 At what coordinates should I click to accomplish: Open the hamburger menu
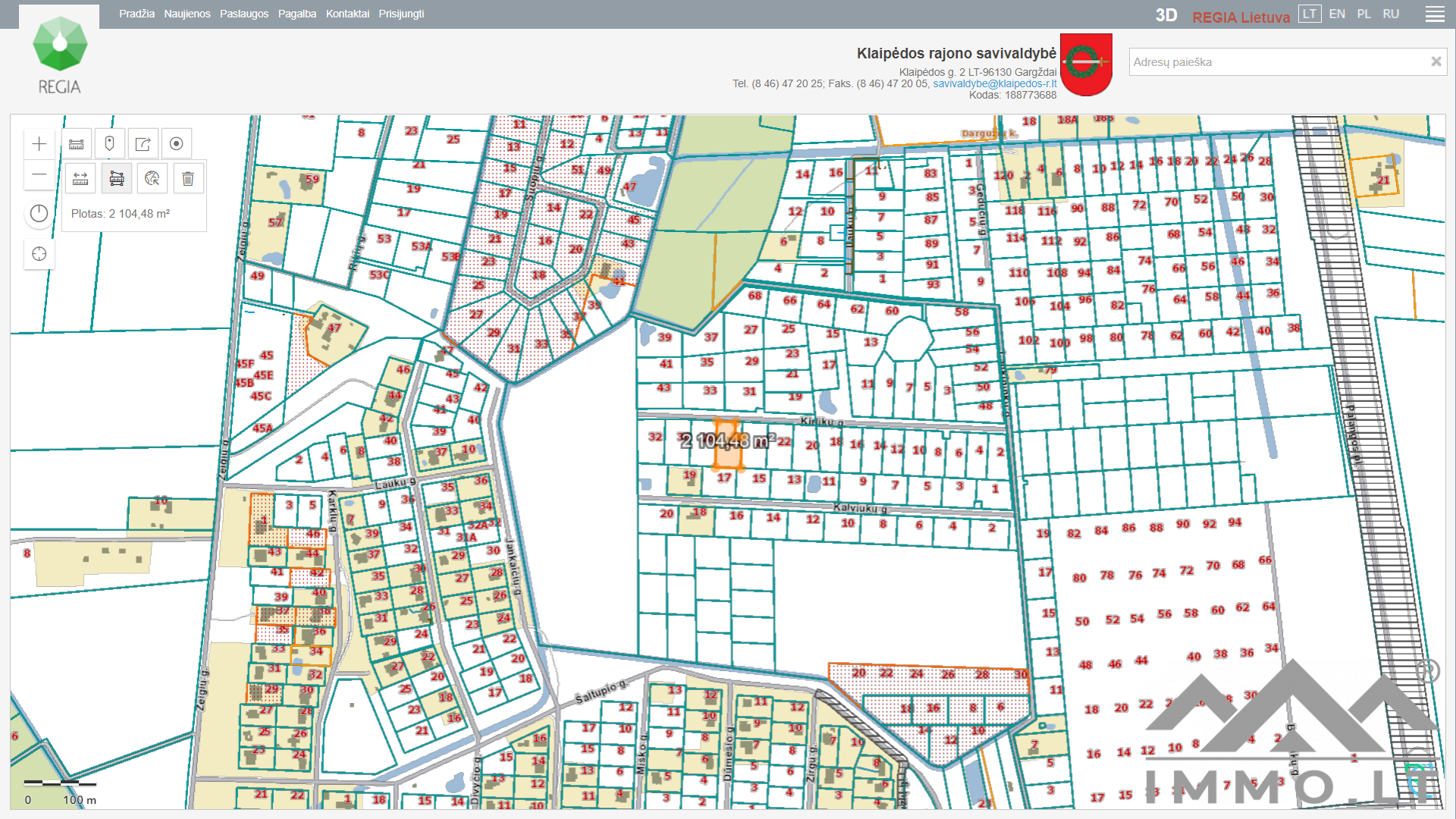tap(1435, 14)
